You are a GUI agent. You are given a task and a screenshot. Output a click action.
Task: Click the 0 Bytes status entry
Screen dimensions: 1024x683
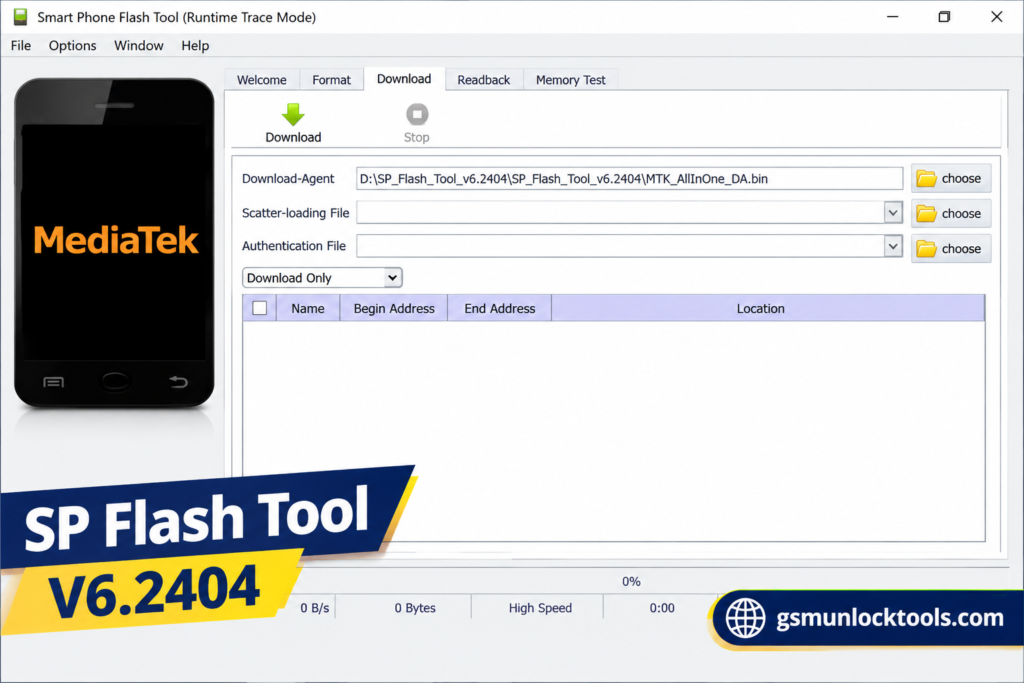415,608
